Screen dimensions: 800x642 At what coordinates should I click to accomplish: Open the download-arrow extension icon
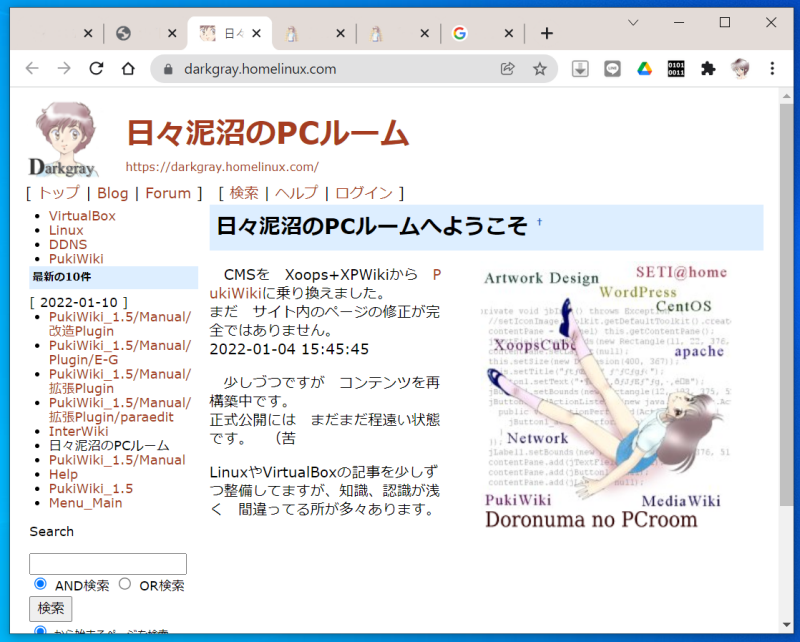[580, 68]
